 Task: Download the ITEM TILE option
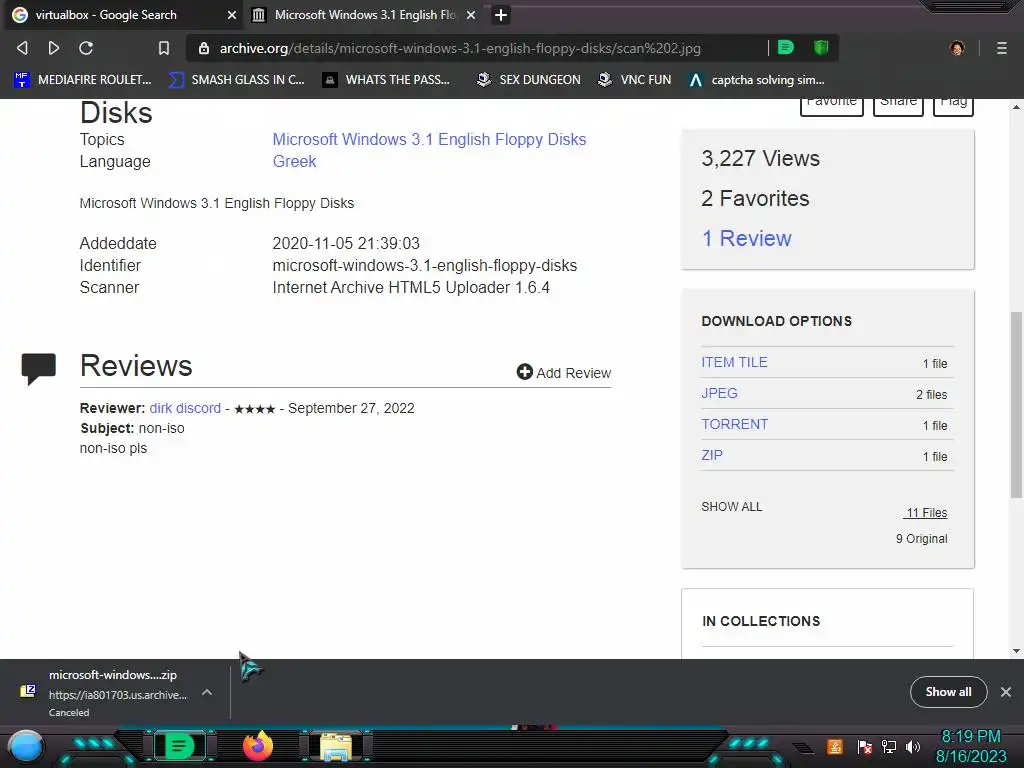tap(734, 362)
